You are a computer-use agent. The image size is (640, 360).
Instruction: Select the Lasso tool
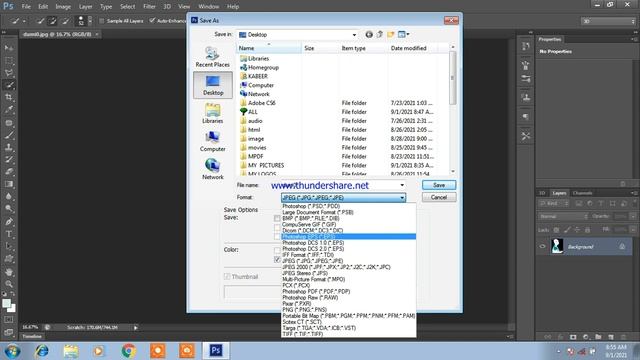point(9,73)
